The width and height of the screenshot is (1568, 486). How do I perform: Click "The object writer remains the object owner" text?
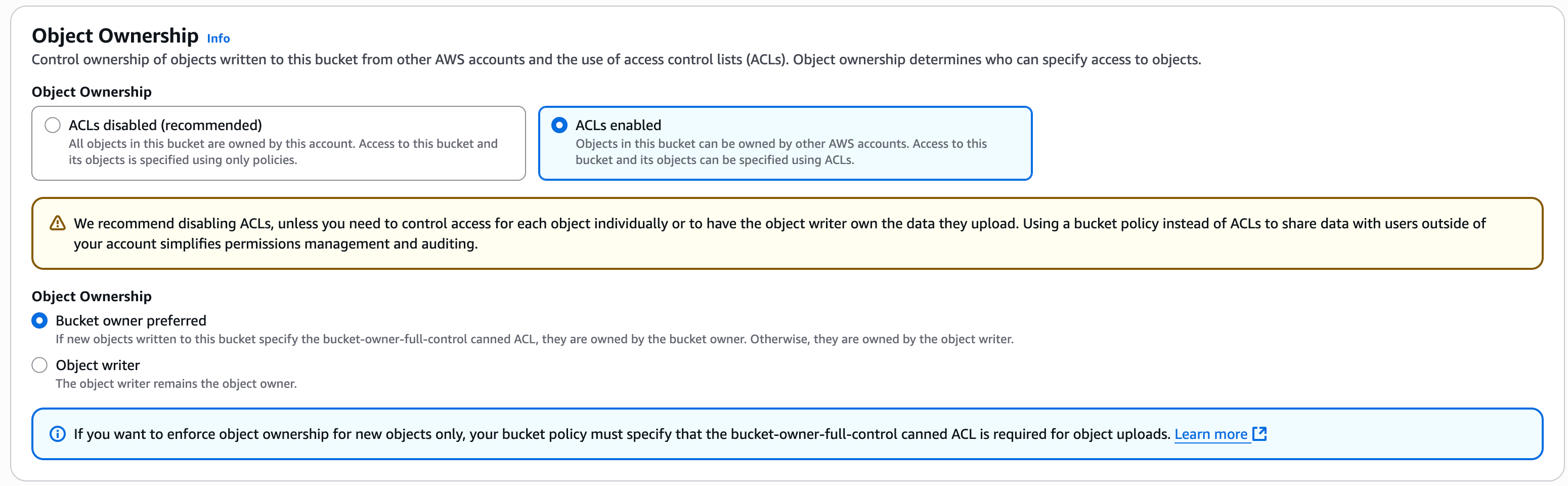coord(176,384)
